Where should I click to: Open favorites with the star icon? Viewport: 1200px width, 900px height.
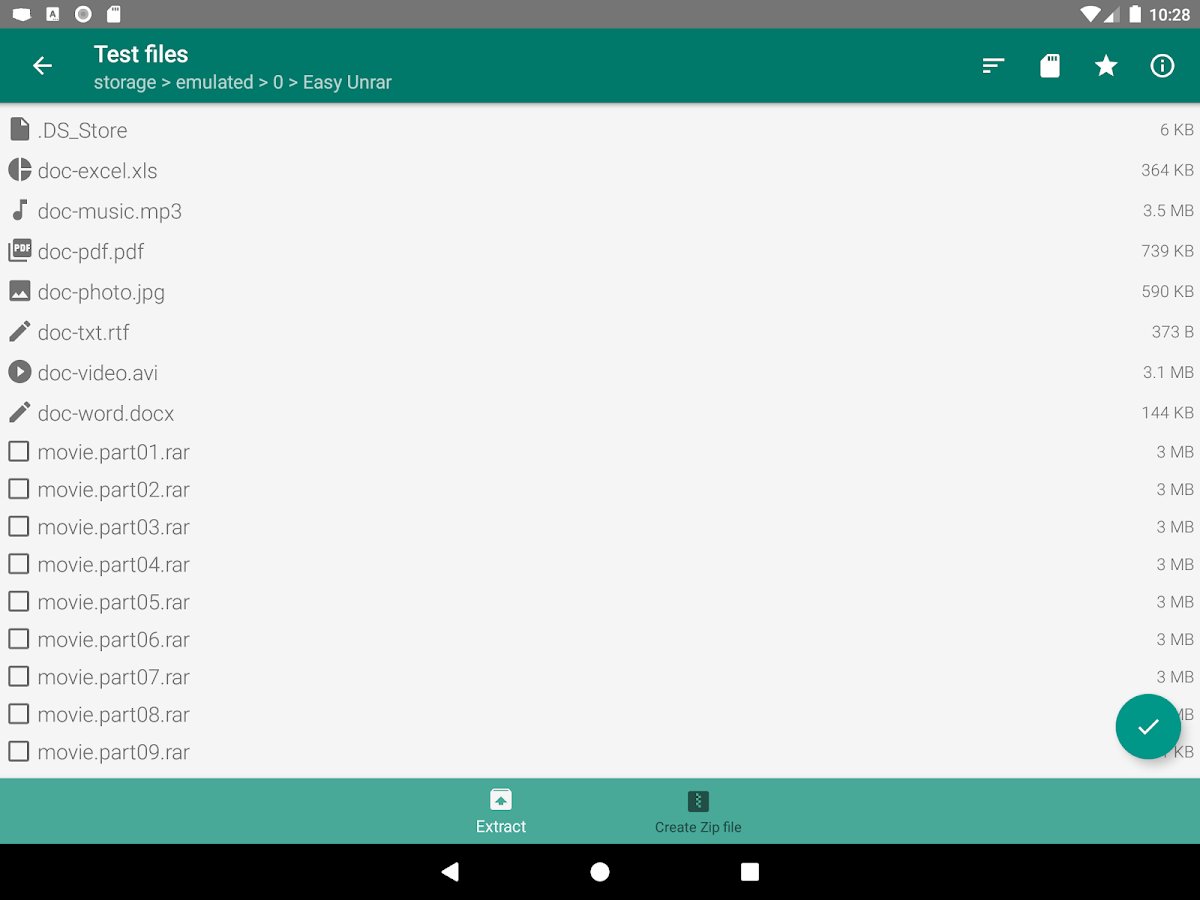(1105, 66)
